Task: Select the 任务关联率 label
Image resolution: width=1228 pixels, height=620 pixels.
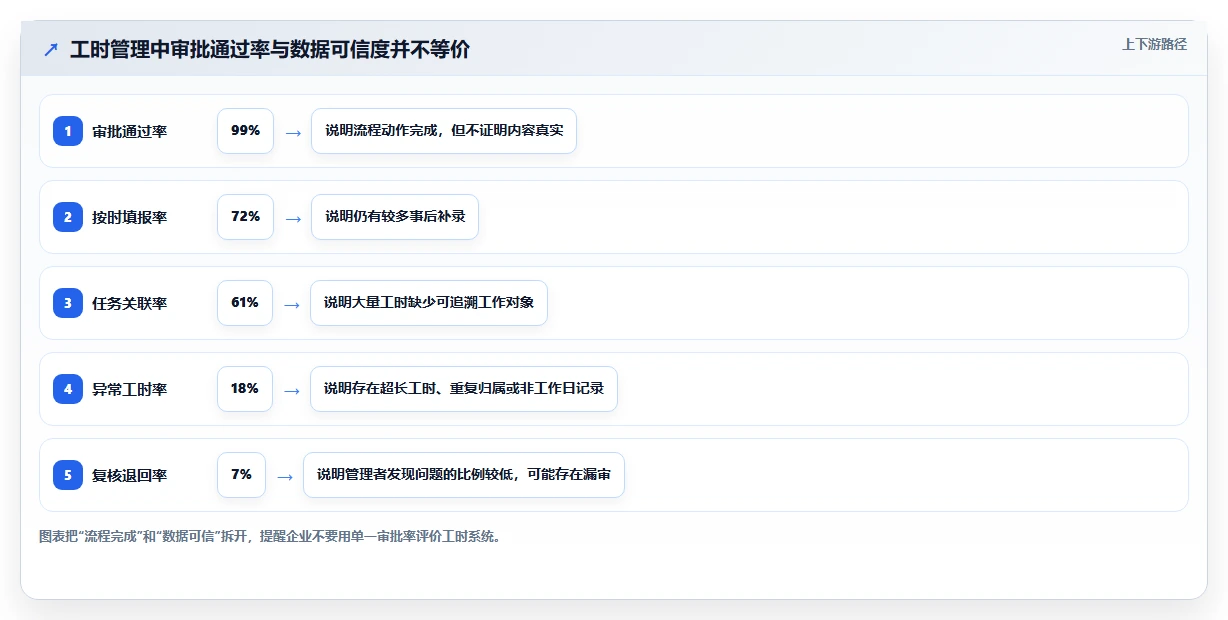Action: point(129,303)
